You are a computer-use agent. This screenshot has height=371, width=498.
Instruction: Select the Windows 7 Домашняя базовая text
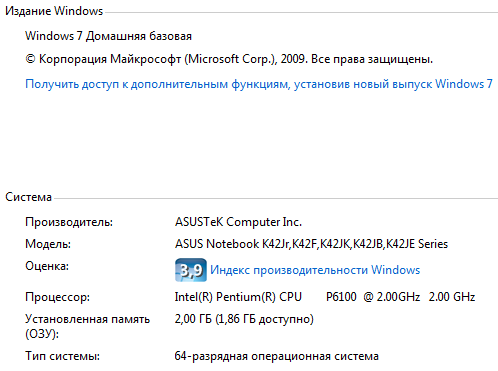[108, 36]
